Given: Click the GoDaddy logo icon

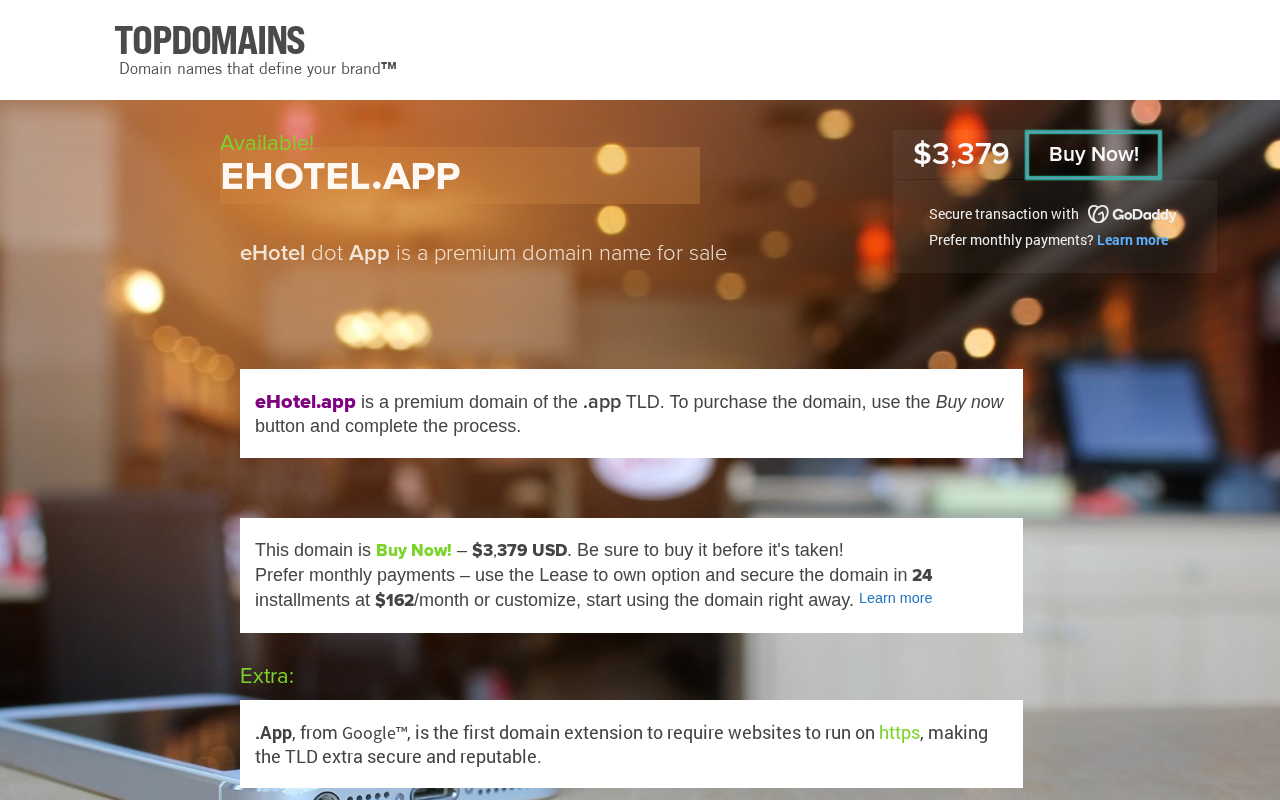Looking at the screenshot, I should [x=1132, y=214].
